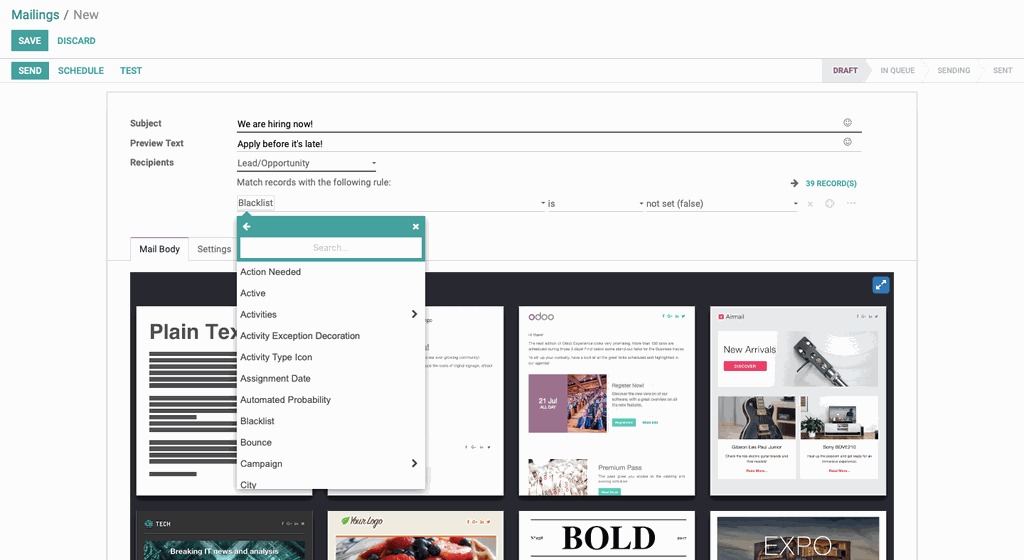Send the mailing now
The image size is (1024, 560).
point(30,70)
